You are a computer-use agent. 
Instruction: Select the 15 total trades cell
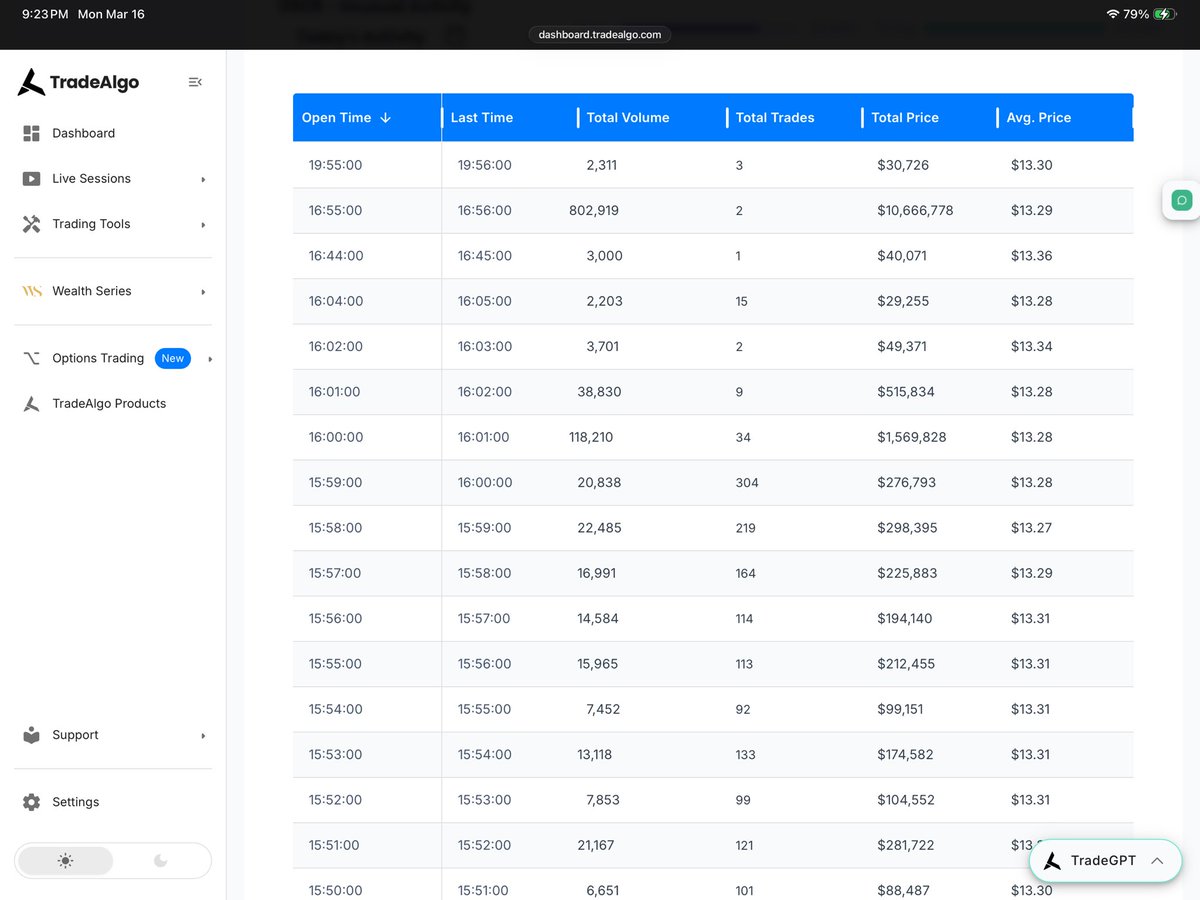click(x=741, y=301)
